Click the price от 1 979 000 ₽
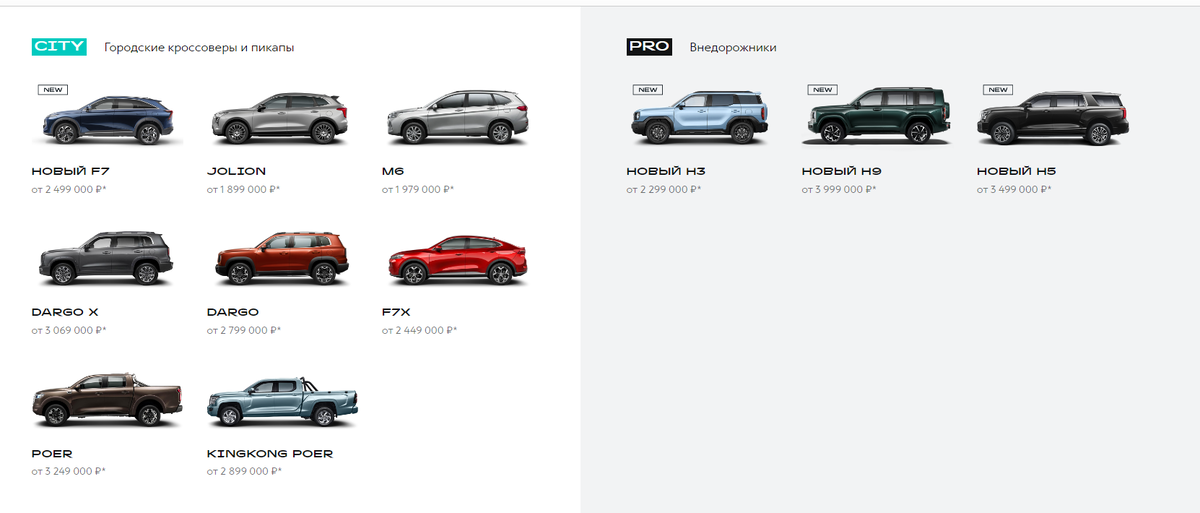Image resolution: width=1200 pixels, height=513 pixels. point(418,189)
